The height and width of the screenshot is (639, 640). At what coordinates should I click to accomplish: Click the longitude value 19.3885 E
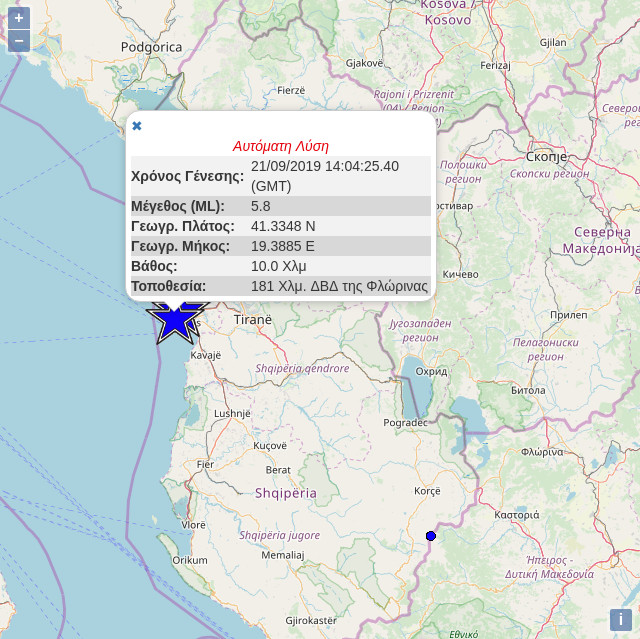(x=282, y=246)
